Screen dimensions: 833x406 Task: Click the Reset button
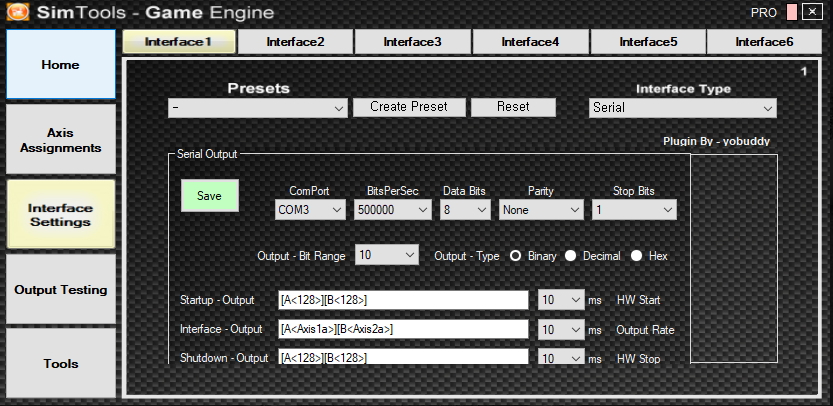(513, 107)
